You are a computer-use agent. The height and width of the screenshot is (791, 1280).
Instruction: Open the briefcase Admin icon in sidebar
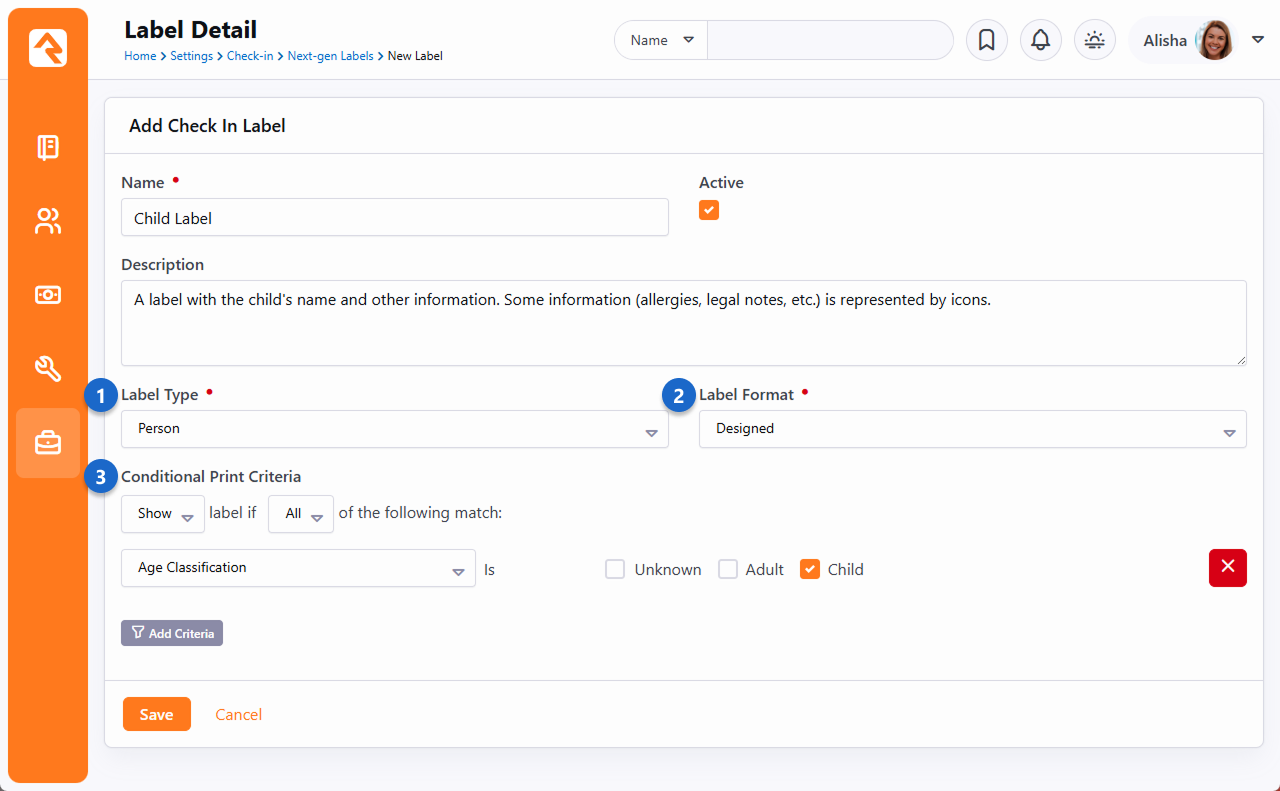click(48, 443)
